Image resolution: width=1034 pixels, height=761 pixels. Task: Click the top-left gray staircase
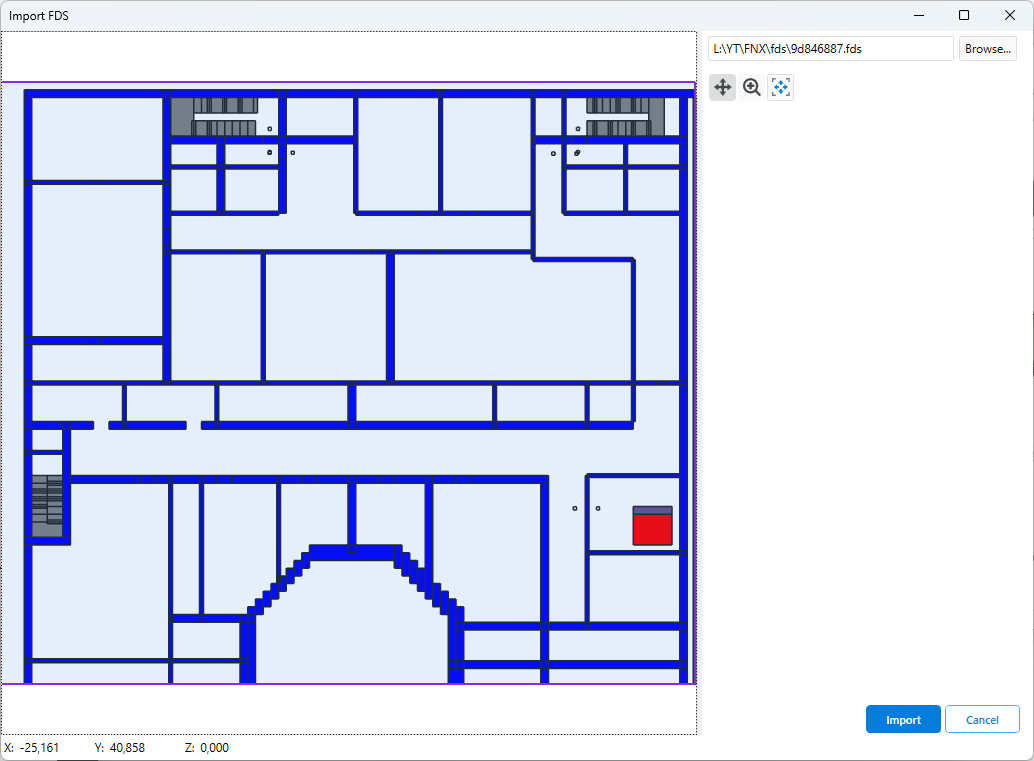225,117
